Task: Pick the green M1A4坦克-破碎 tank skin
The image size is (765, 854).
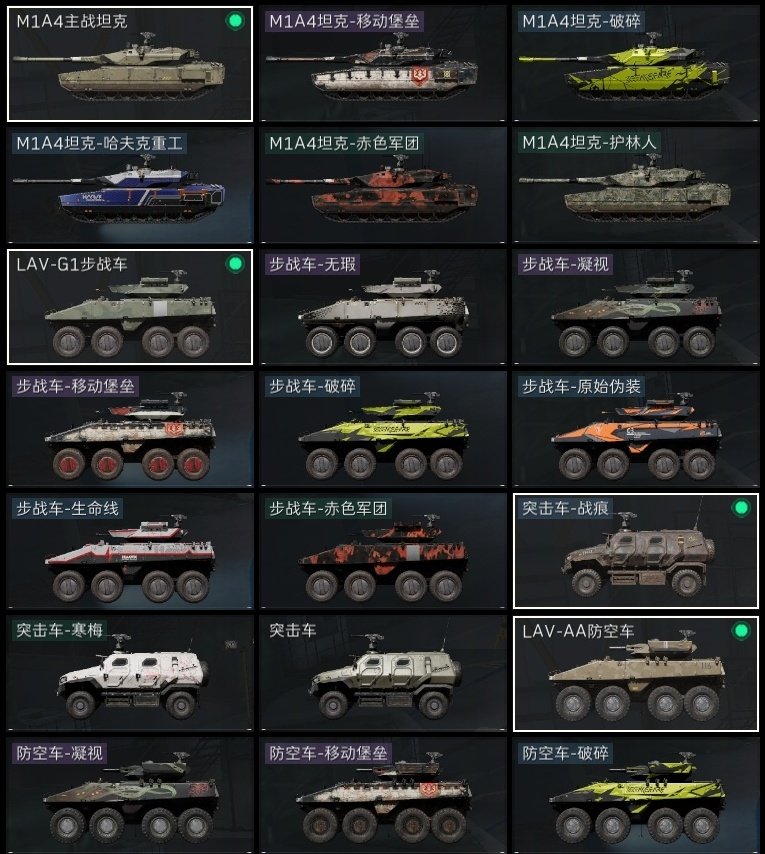Action: coord(635,64)
